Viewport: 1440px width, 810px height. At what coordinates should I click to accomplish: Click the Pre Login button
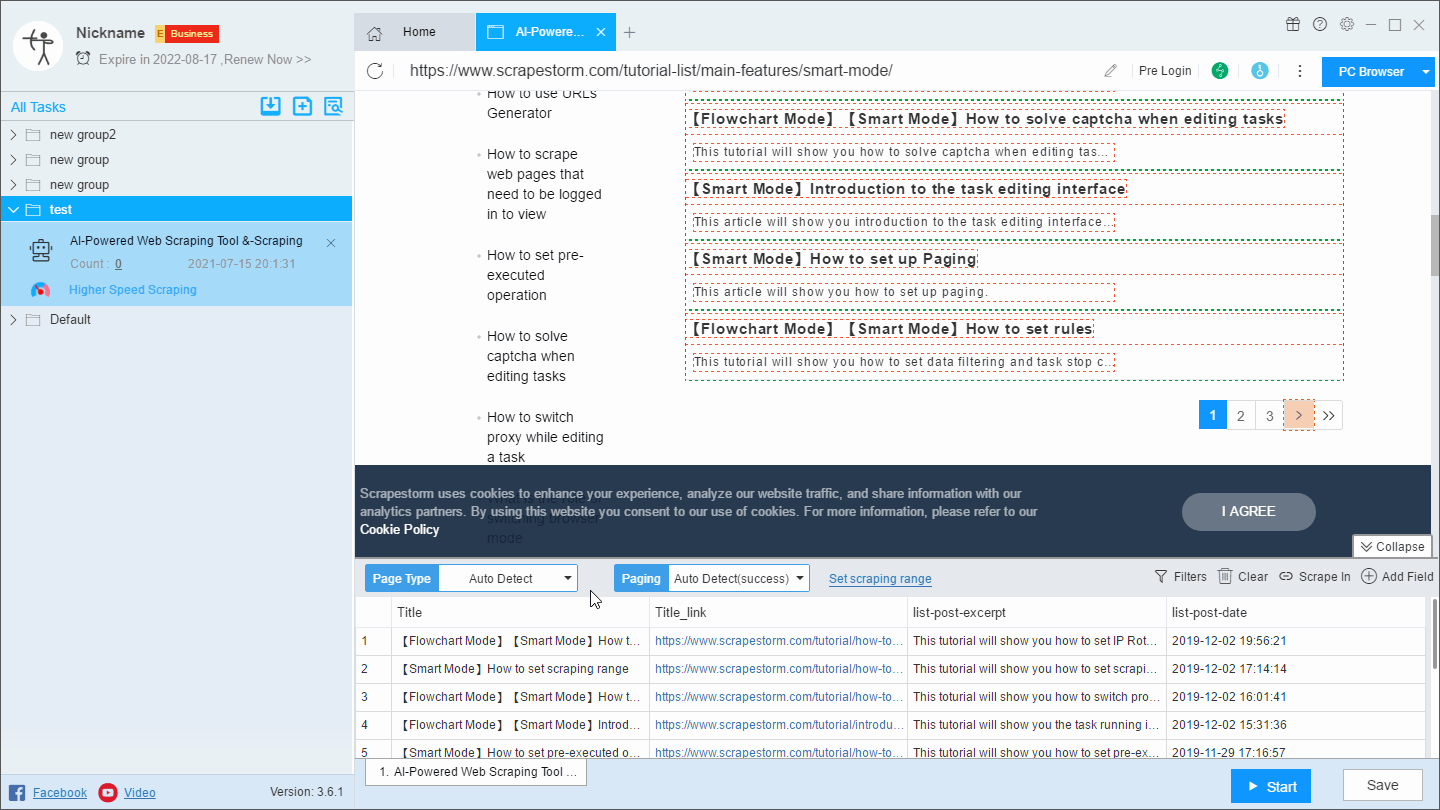pyautogui.click(x=1165, y=71)
